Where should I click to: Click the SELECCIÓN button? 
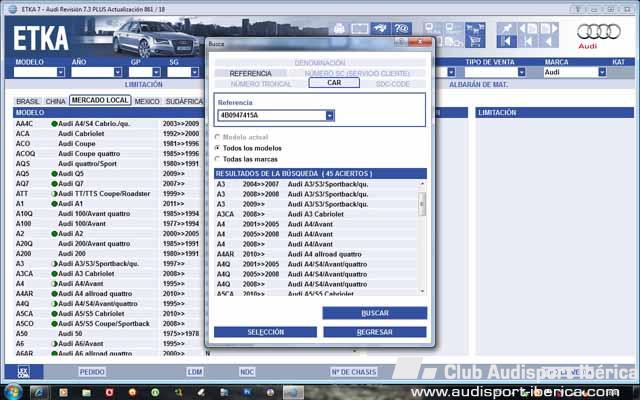[x=265, y=332]
